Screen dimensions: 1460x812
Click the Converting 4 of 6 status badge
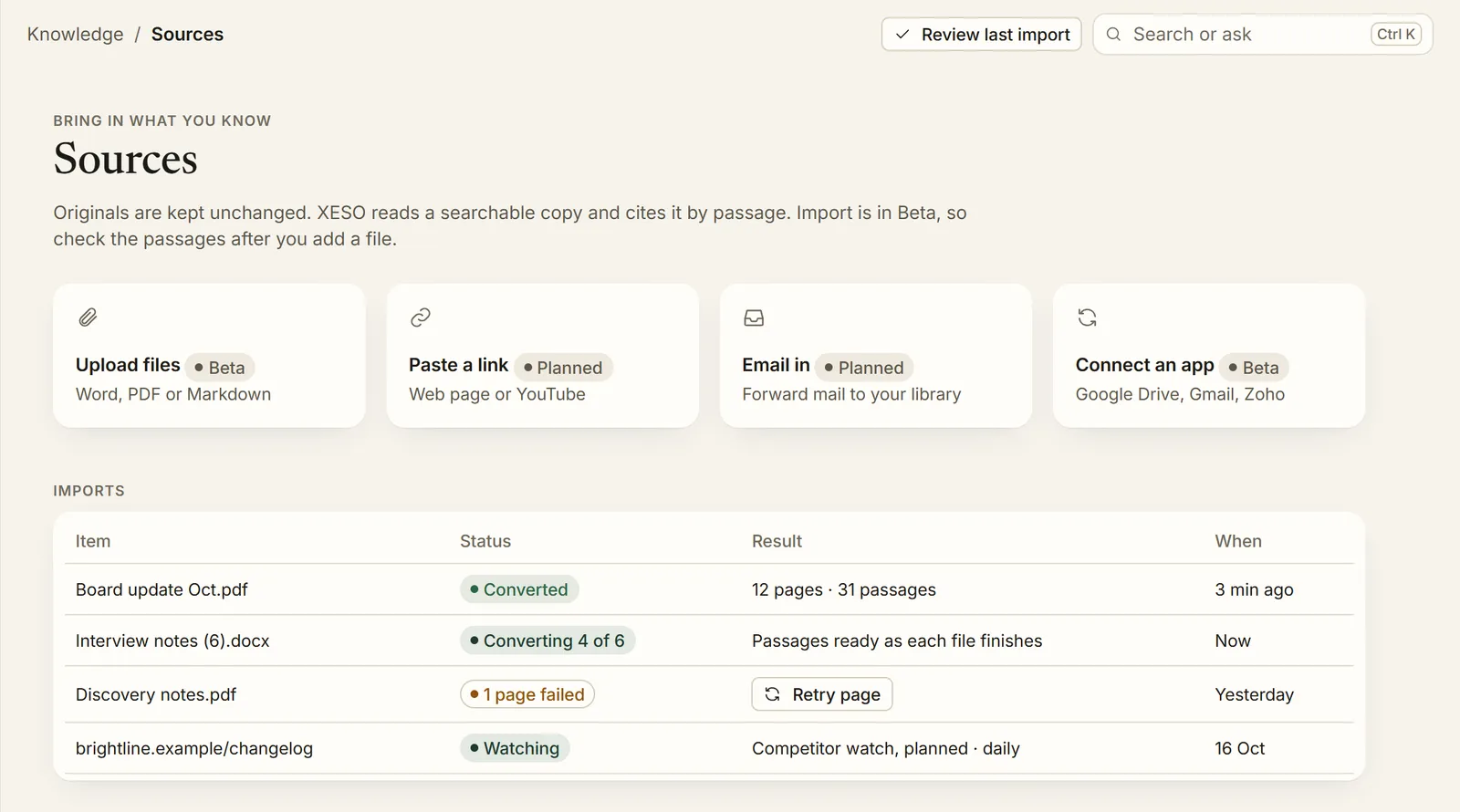pyautogui.click(x=547, y=640)
